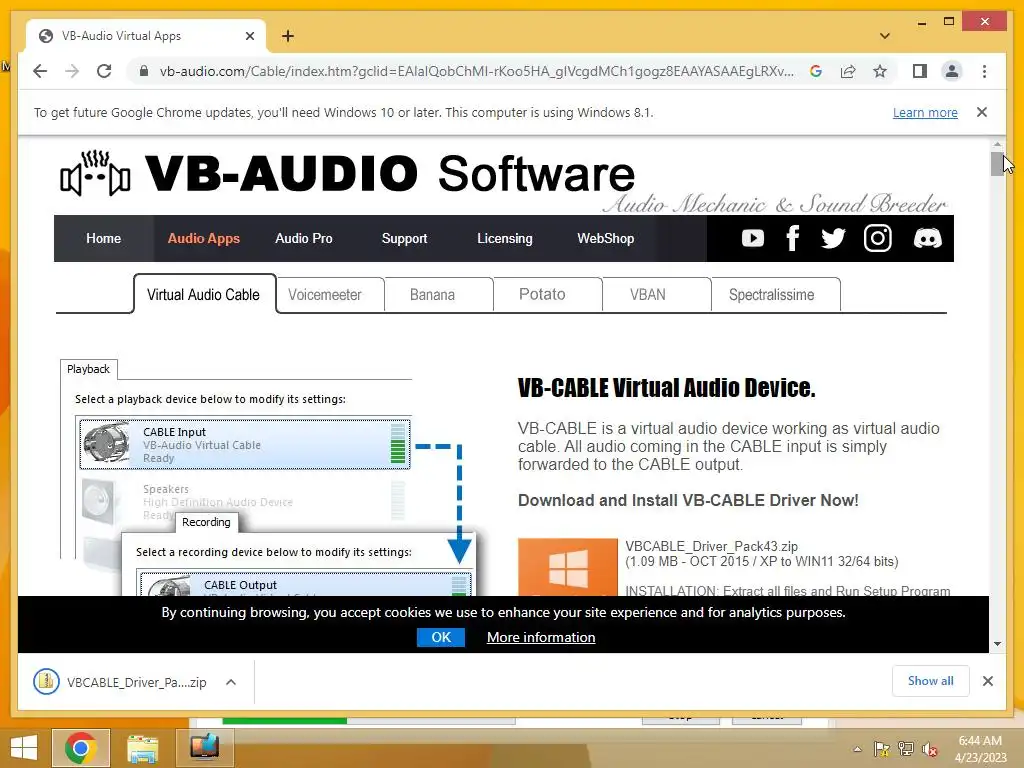Click the Google icon in the address bar

[x=816, y=71]
